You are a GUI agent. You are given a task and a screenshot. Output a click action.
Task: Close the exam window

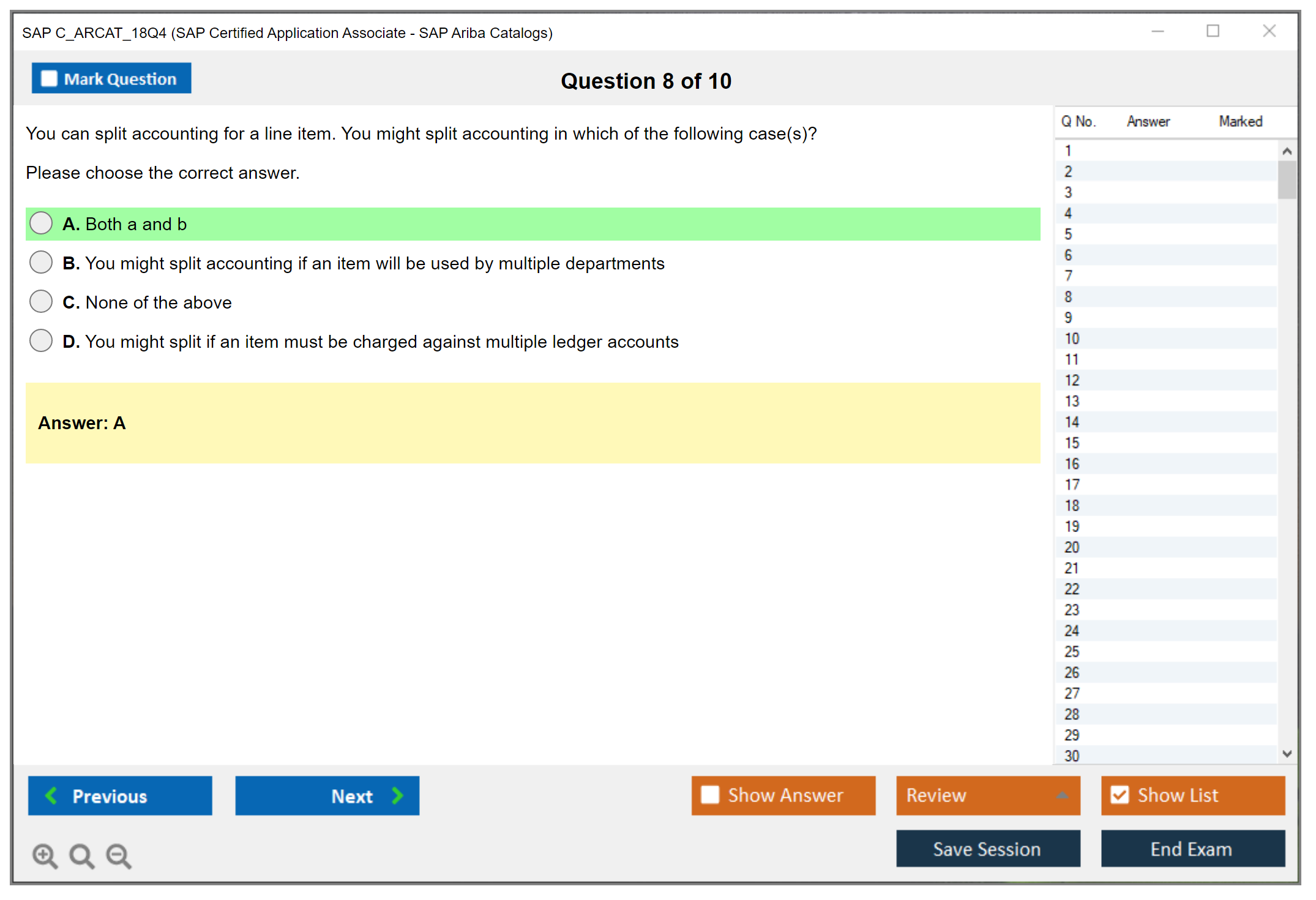tap(1269, 31)
